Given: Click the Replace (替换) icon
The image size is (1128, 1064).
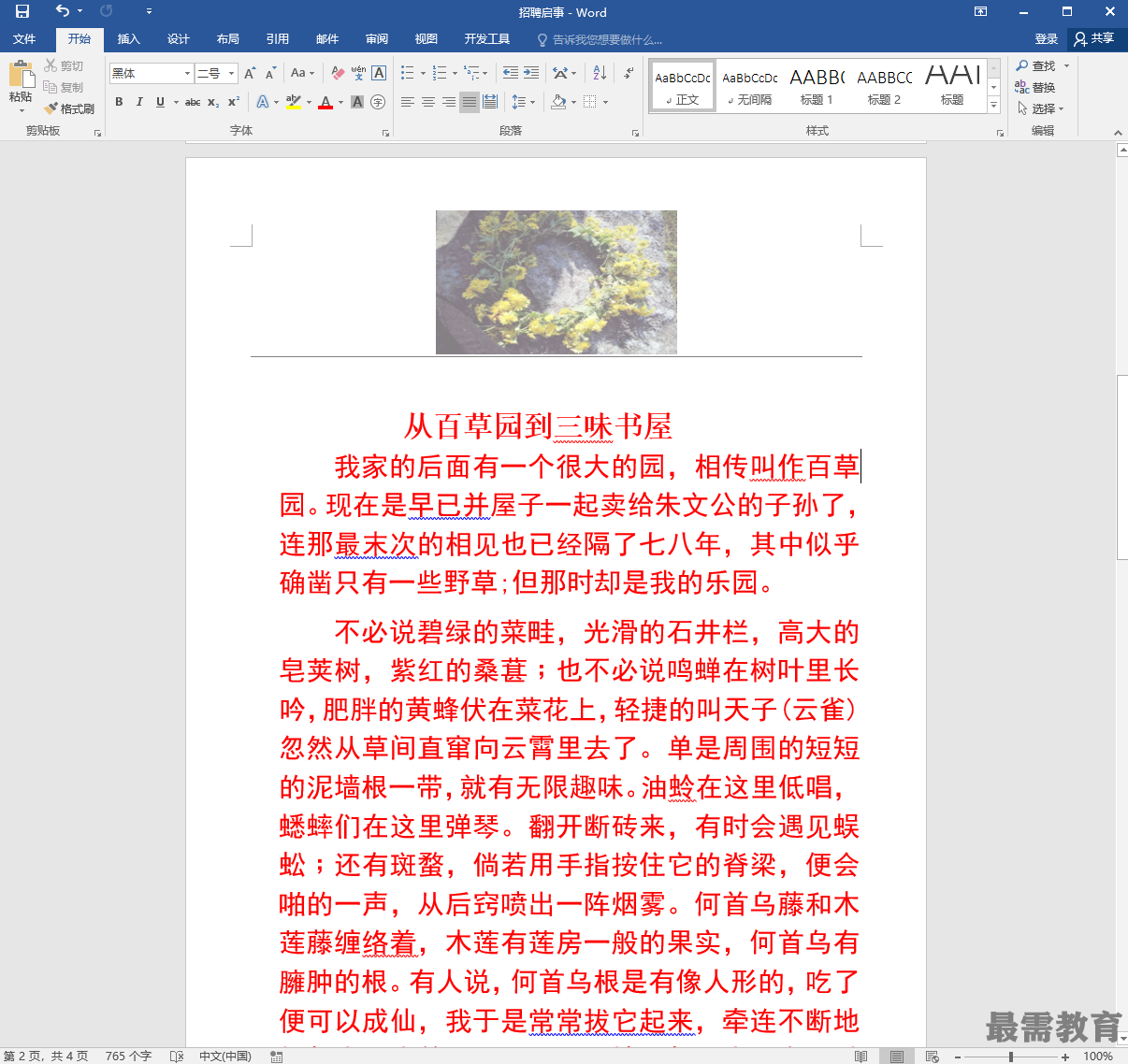Looking at the screenshot, I should [1022, 87].
